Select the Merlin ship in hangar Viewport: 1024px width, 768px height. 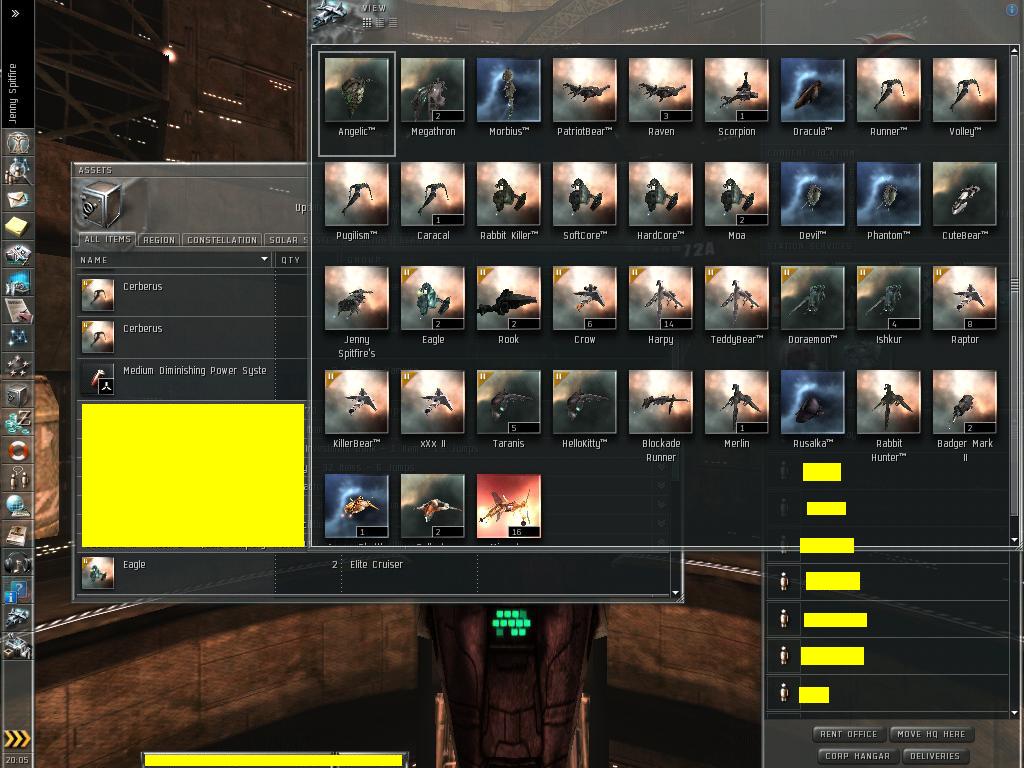737,409
